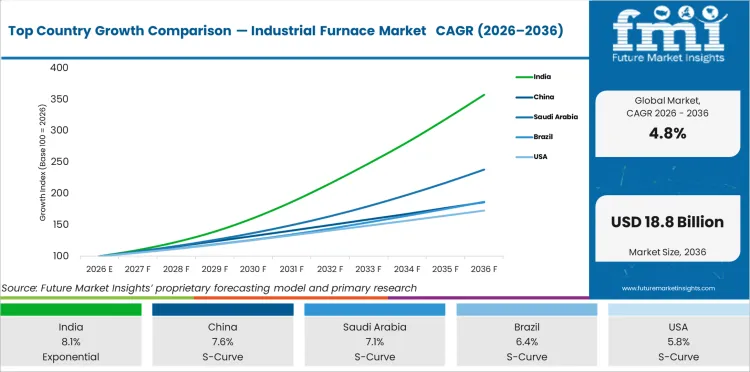750x372 pixels.
Task: Click the 2029 F axis label
Action: 215,269
